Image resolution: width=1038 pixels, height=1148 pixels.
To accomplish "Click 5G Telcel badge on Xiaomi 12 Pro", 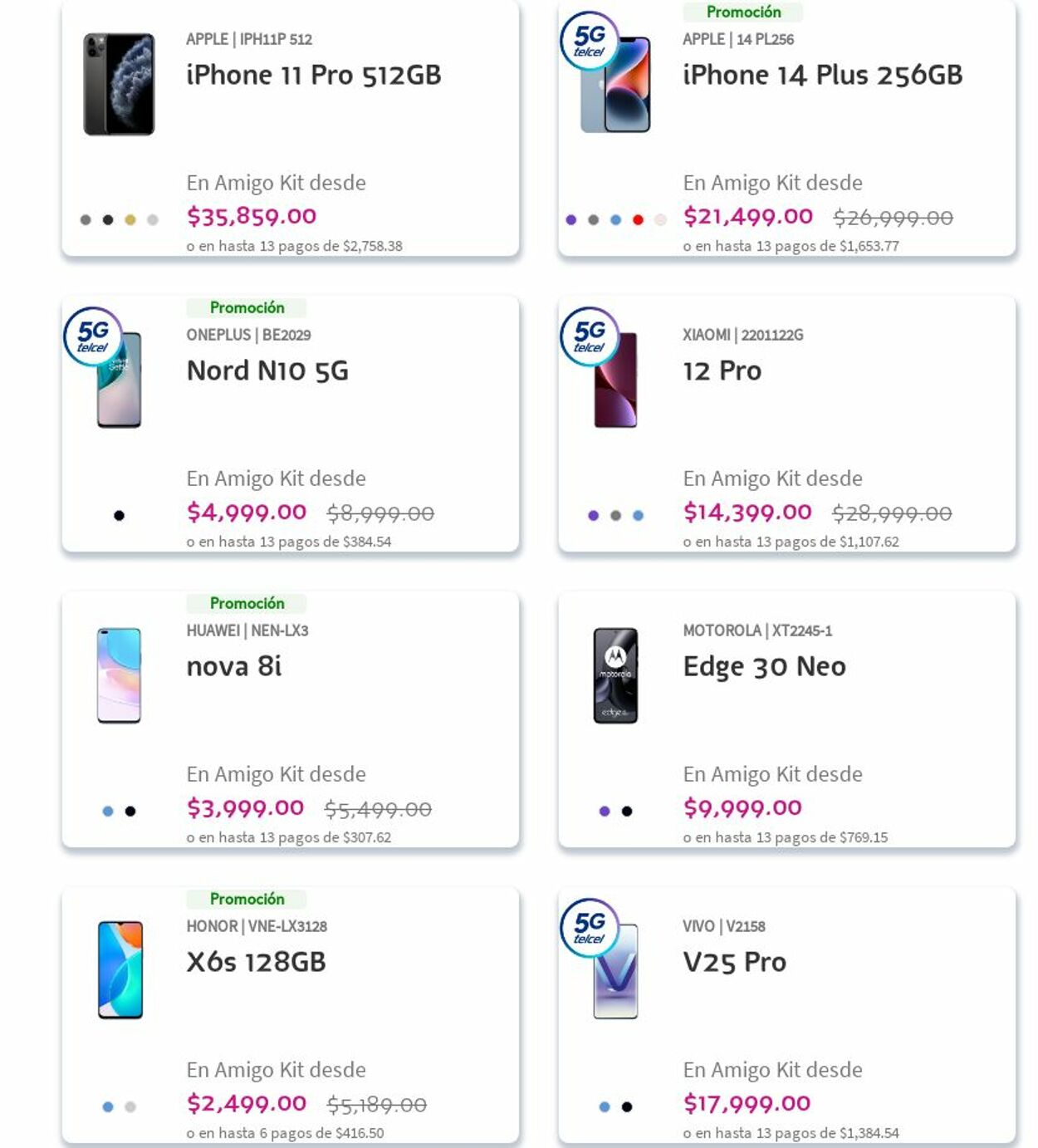I will coord(590,336).
